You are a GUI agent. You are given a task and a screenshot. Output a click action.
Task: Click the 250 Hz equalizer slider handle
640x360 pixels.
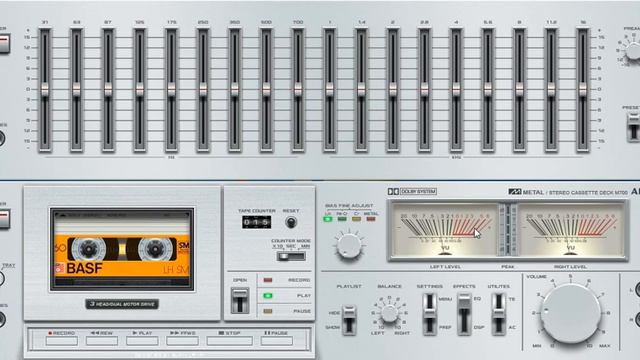pos(203,89)
